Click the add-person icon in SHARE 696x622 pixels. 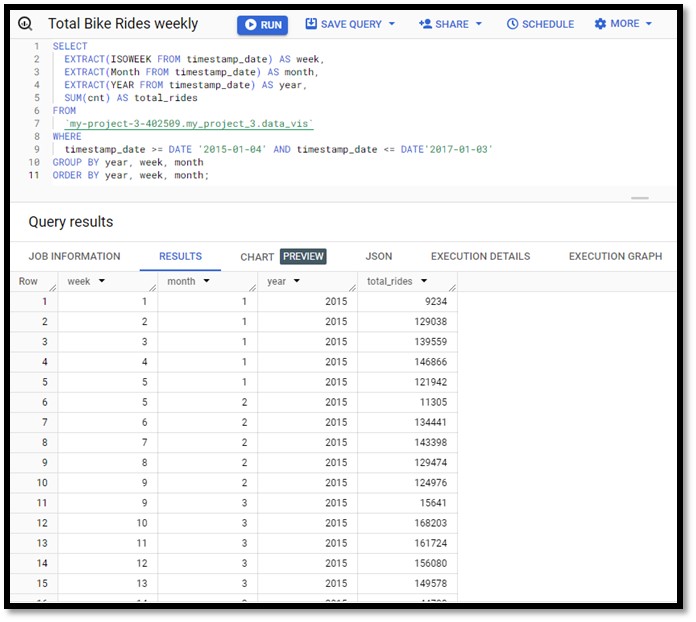tap(425, 24)
